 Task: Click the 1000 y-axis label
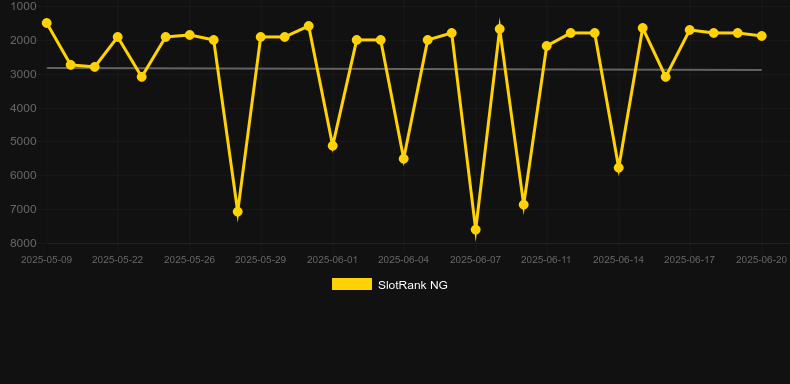point(23,6)
